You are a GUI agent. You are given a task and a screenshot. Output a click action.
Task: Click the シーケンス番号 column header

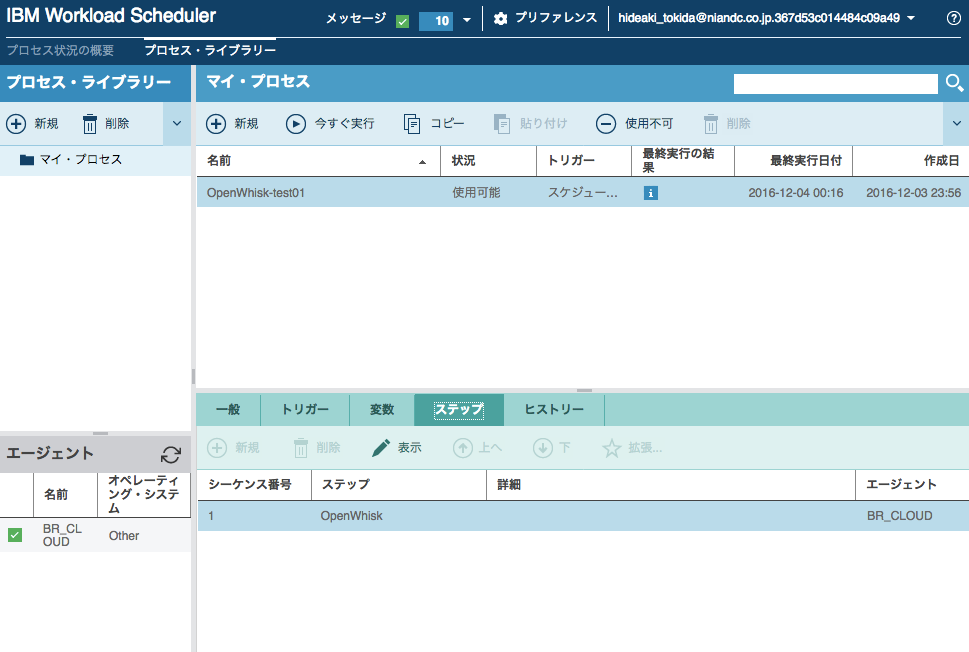click(x=250, y=485)
